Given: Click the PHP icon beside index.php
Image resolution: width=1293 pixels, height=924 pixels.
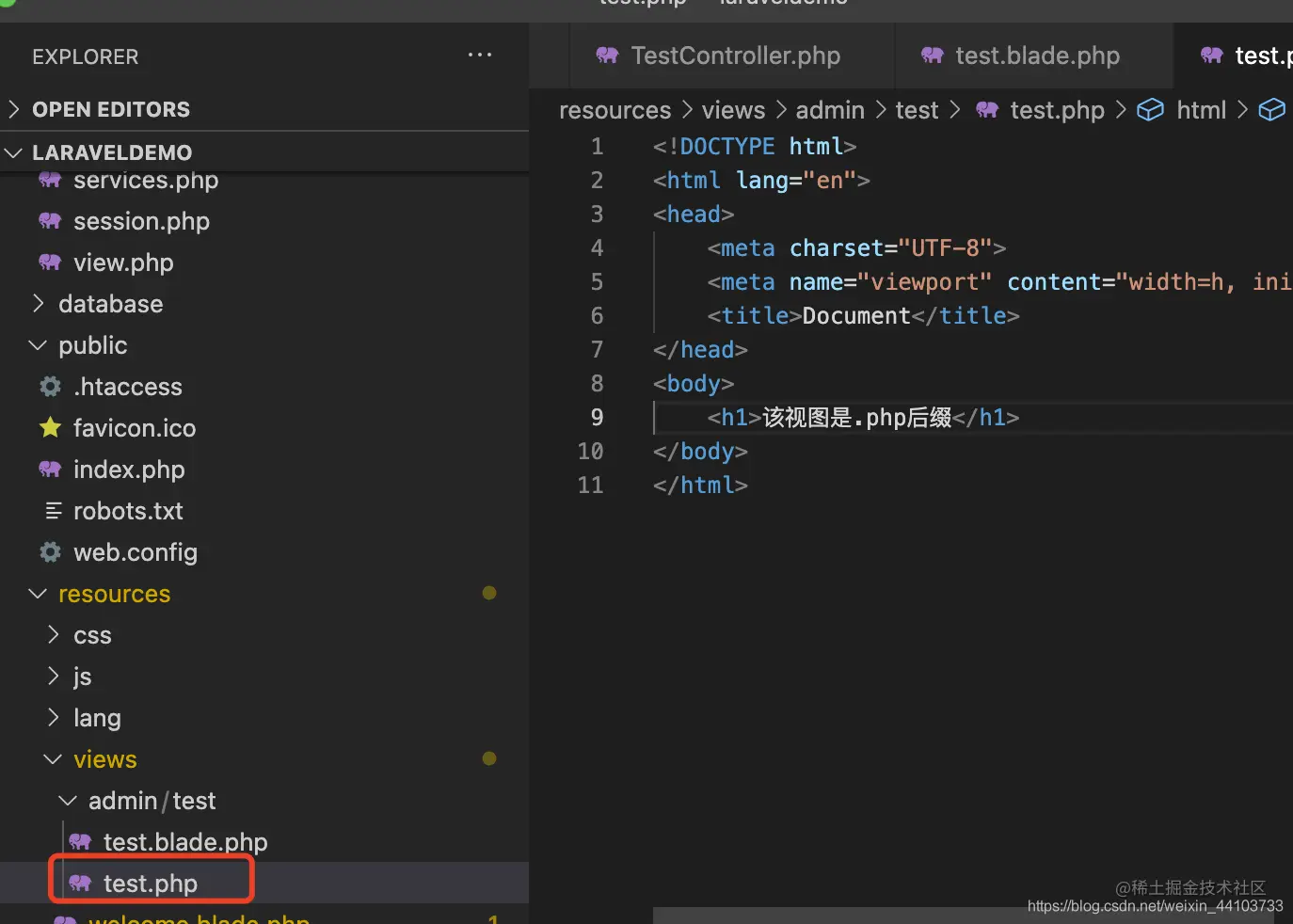Looking at the screenshot, I should (x=50, y=470).
